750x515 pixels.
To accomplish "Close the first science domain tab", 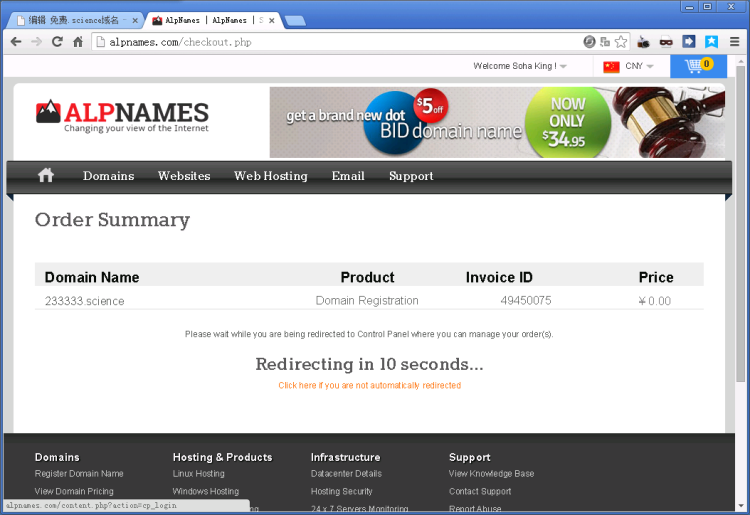I will point(135,21).
